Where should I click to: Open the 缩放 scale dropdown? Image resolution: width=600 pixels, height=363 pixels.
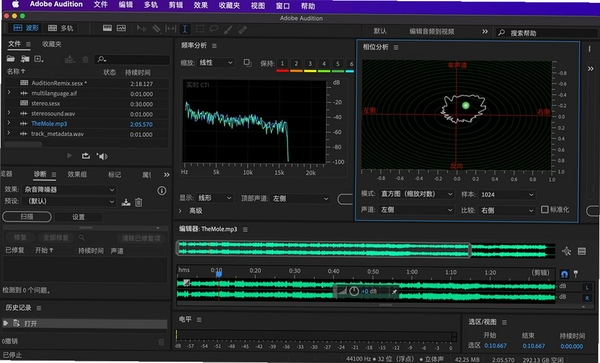point(216,63)
